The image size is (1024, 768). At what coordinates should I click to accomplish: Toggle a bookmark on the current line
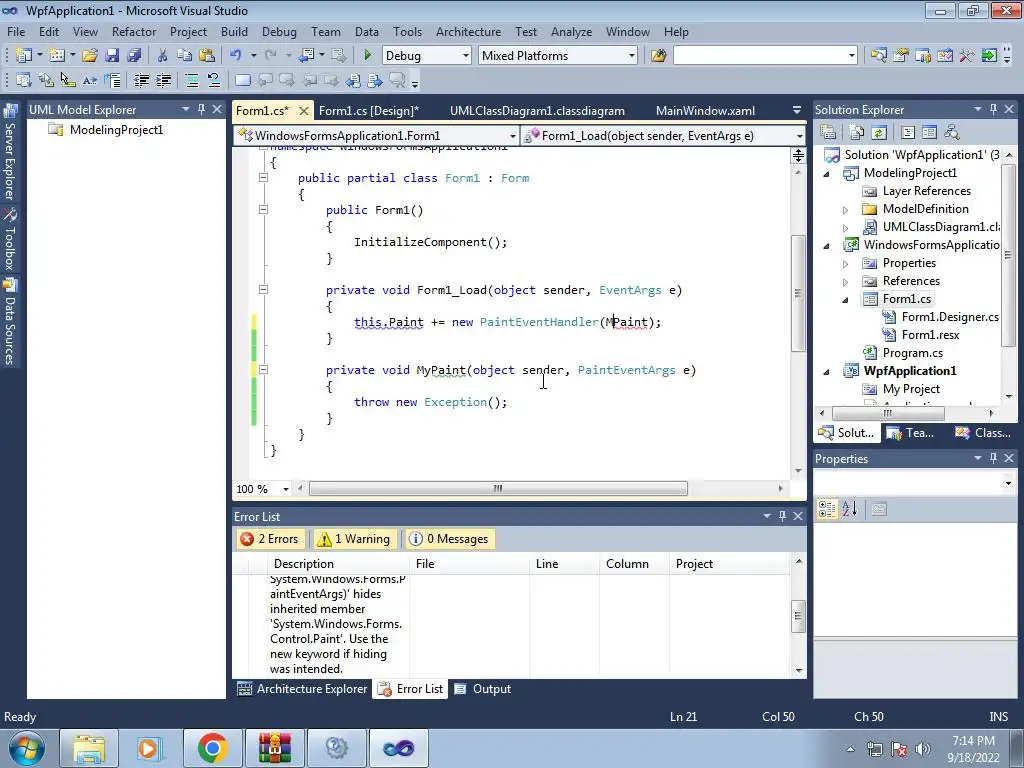242,80
